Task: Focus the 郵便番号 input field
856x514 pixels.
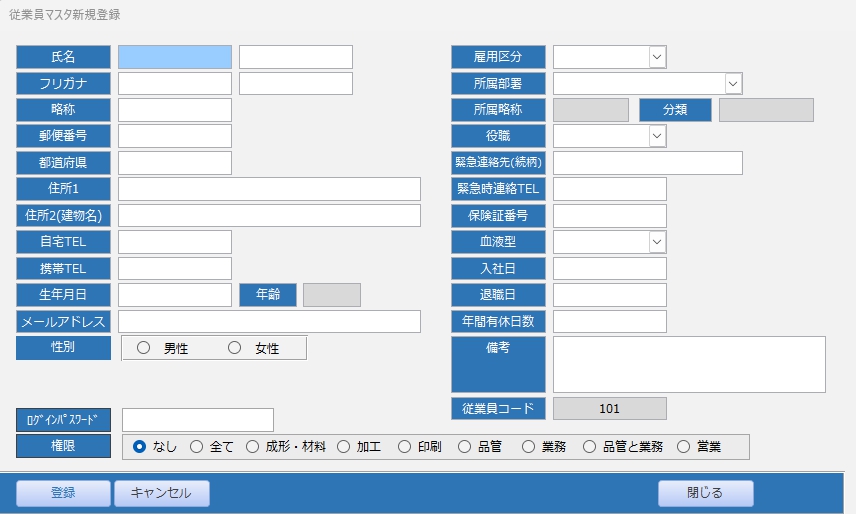Action: coord(175,136)
